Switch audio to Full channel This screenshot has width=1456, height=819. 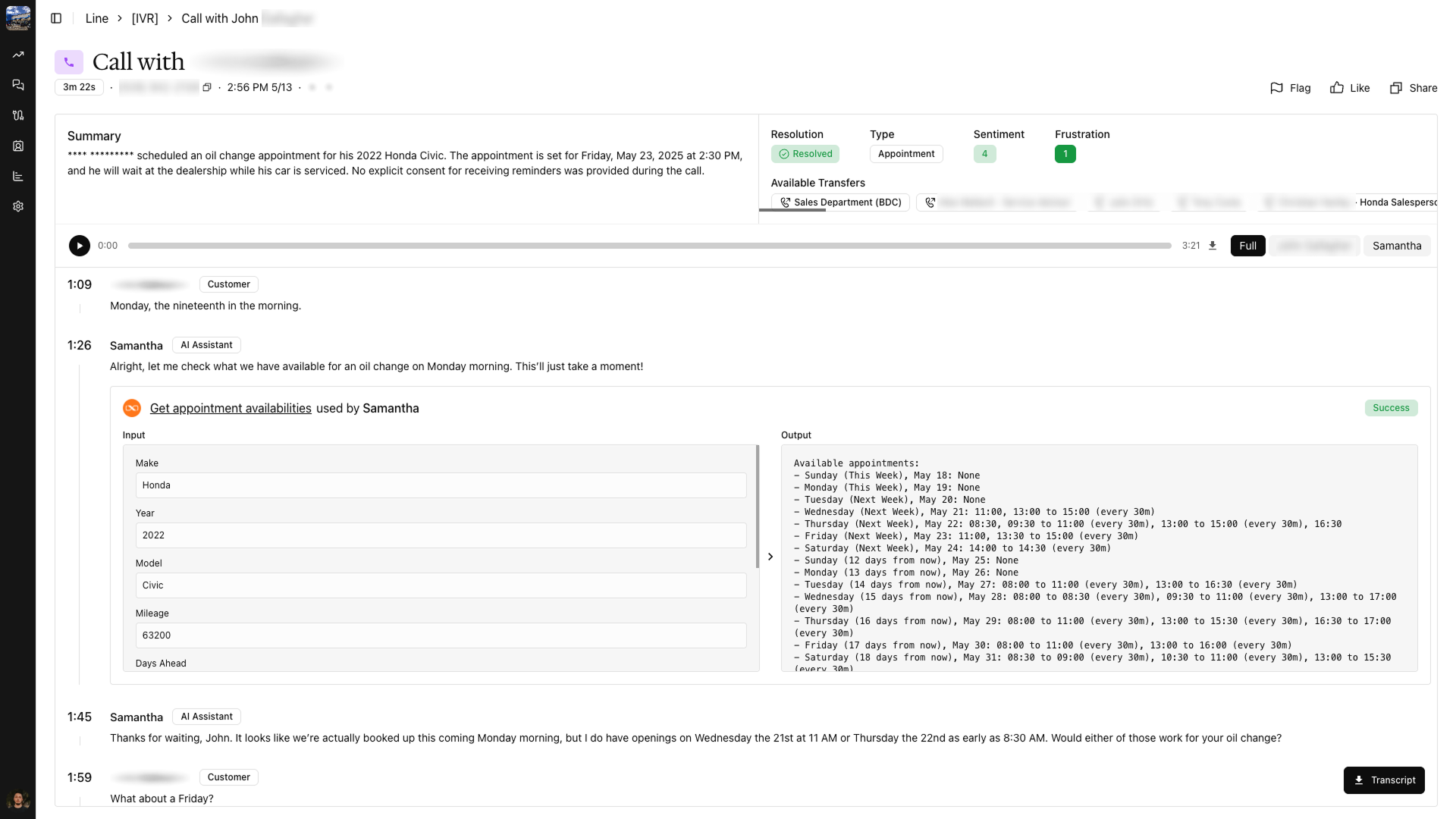click(1247, 246)
